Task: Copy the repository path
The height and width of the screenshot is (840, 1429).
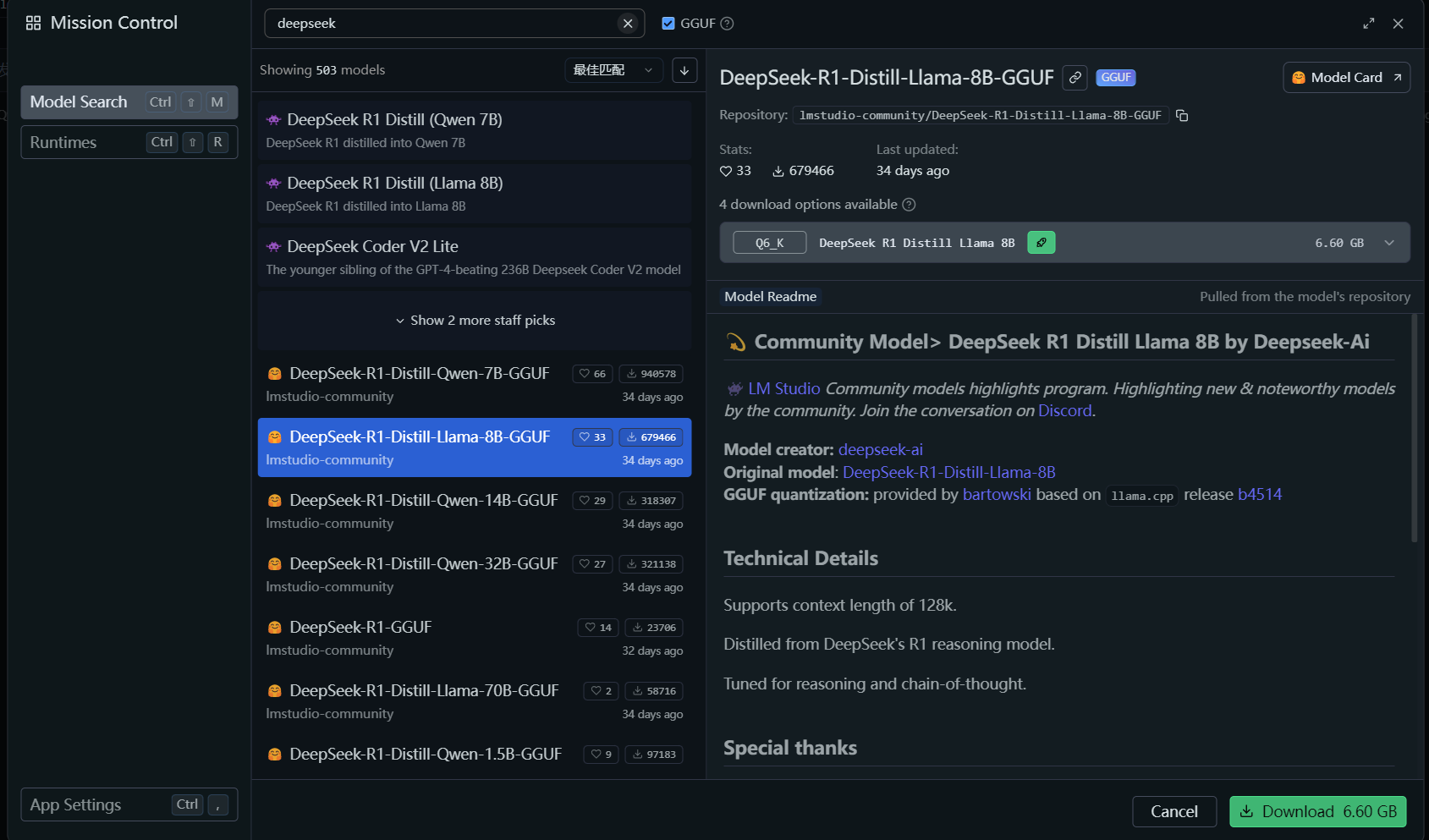Action: pos(1182,115)
